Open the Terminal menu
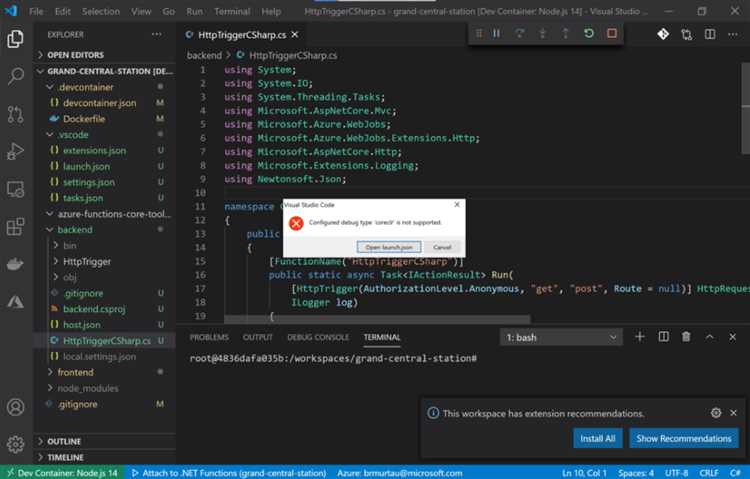 click(232, 11)
